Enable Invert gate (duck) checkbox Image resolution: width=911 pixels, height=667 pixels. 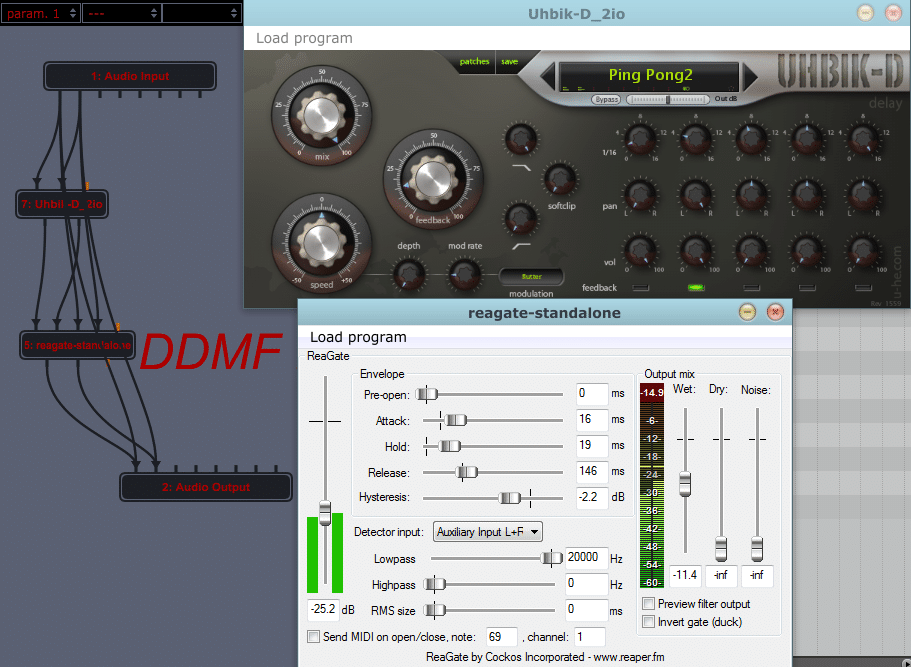click(x=648, y=622)
